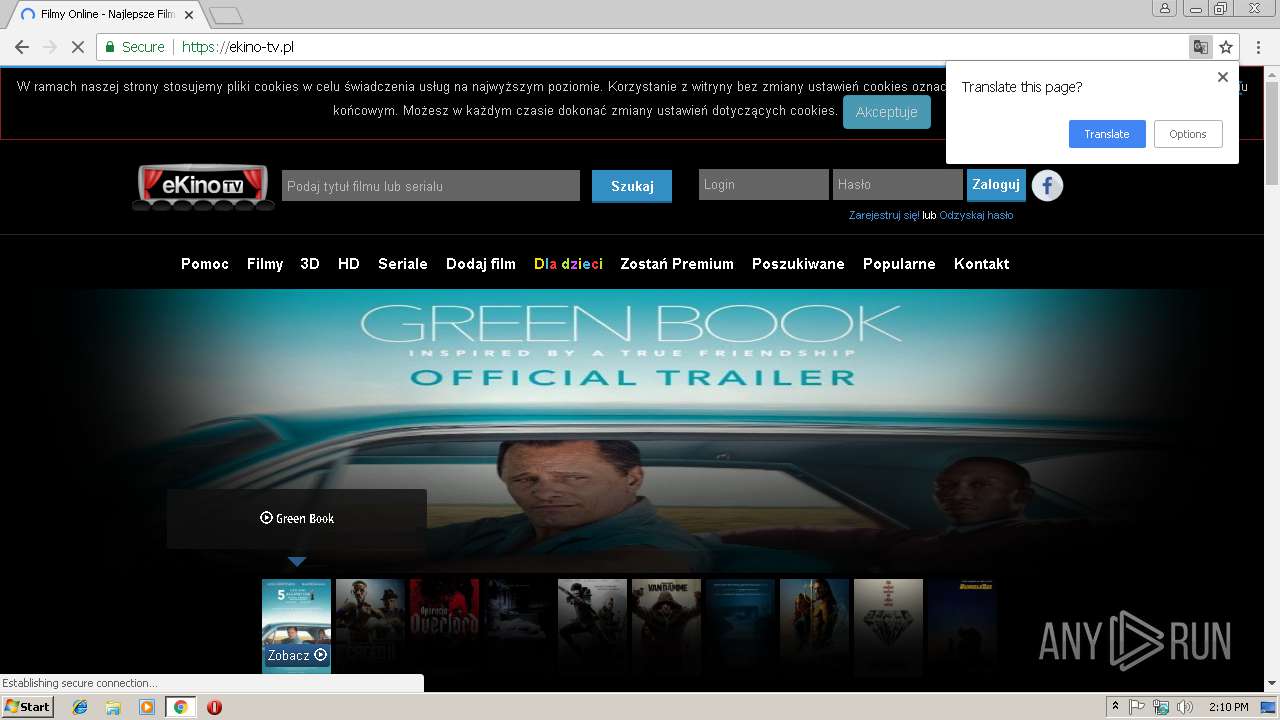Image resolution: width=1280 pixels, height=720 pixels.
Task: Open Dodaj film menu item
Action: [x=481, y=264]
